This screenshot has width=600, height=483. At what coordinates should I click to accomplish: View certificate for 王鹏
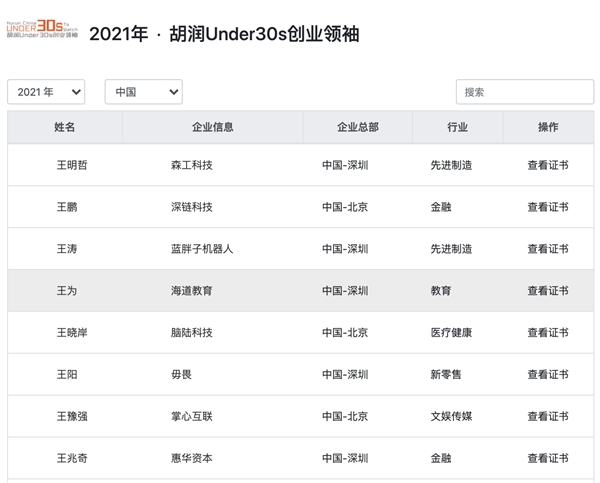tap(548, 207)
